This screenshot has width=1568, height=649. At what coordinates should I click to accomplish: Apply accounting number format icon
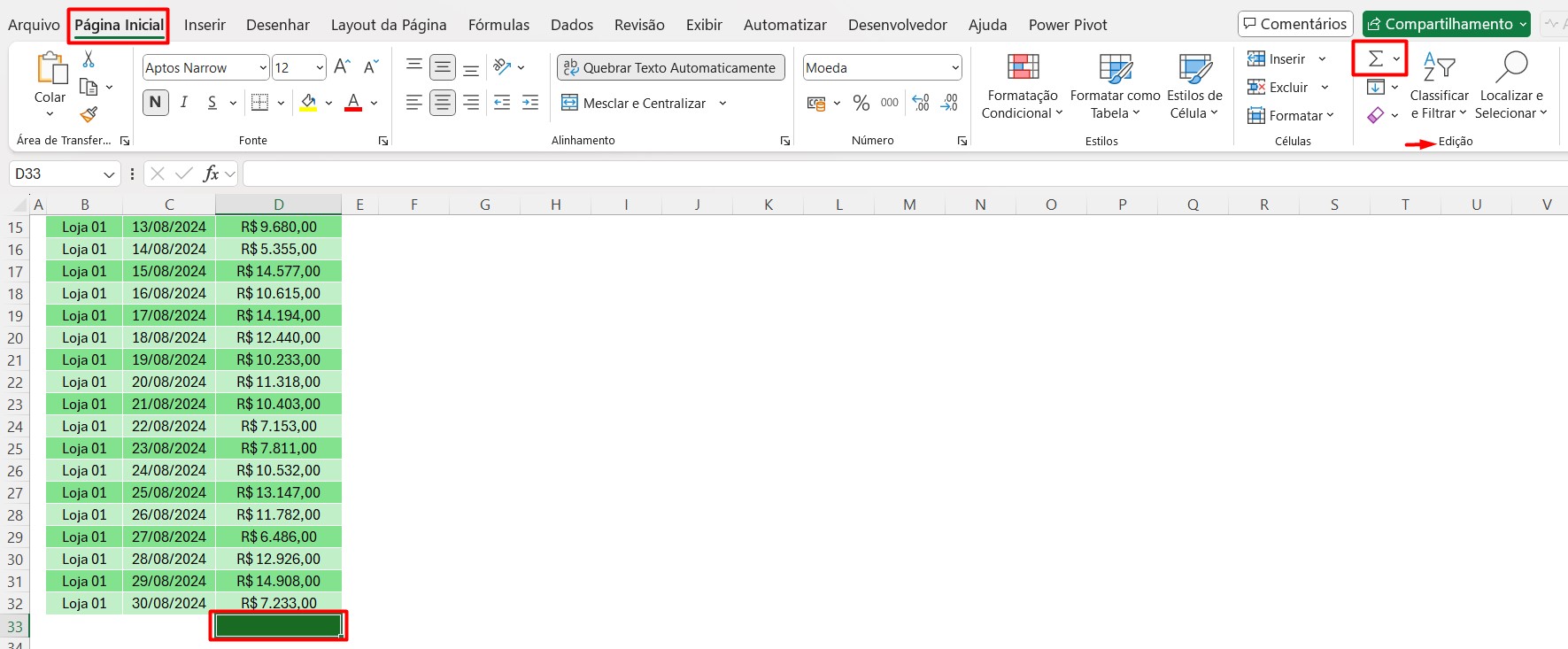(816, 104)
